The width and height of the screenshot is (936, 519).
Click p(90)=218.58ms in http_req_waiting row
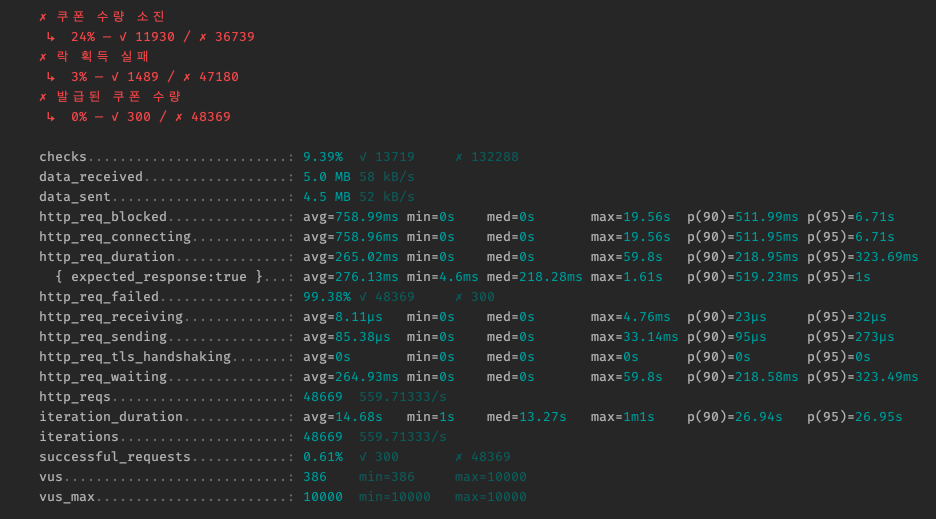(743, 377)
